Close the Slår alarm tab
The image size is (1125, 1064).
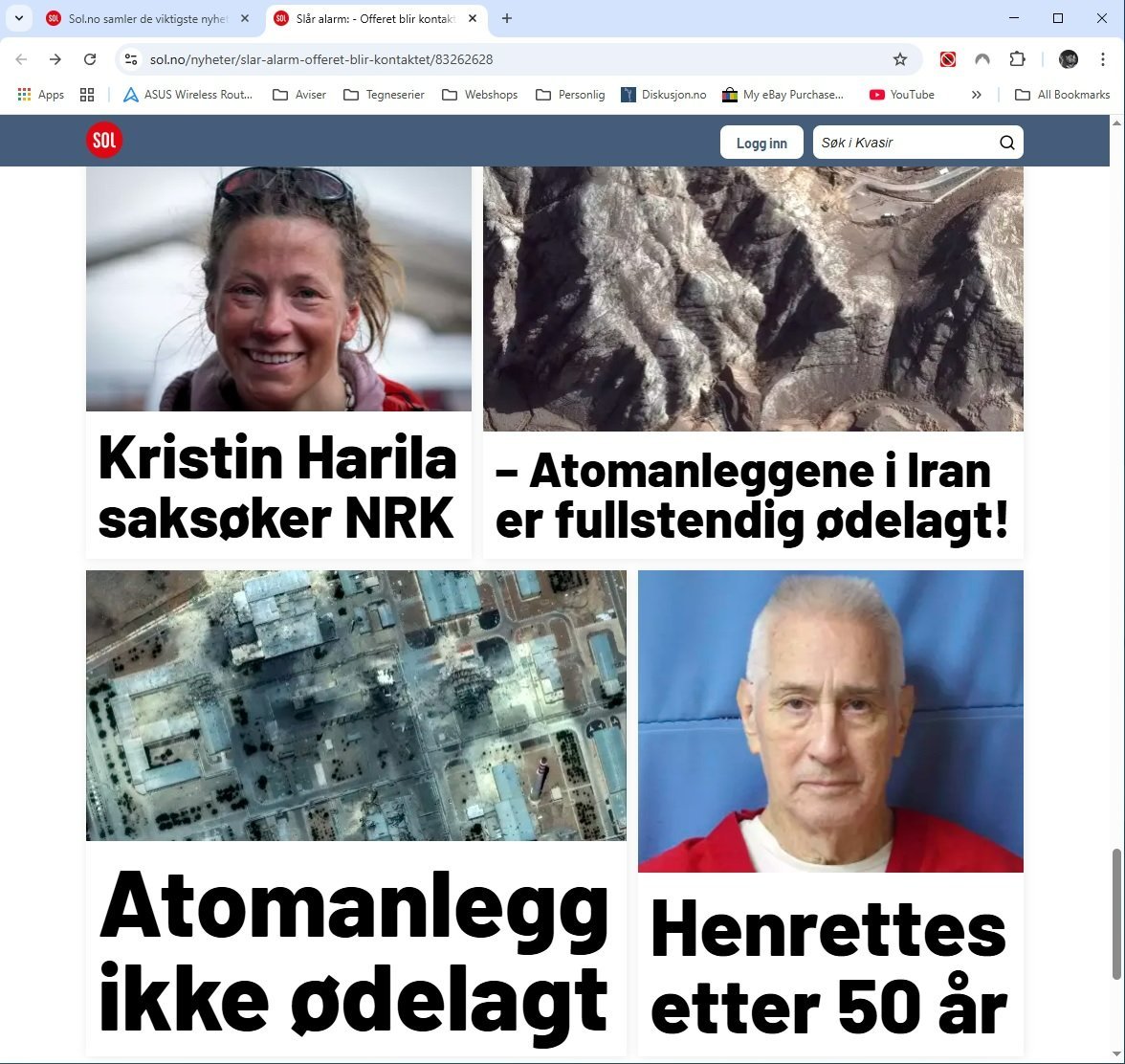(x=473, y=18)
